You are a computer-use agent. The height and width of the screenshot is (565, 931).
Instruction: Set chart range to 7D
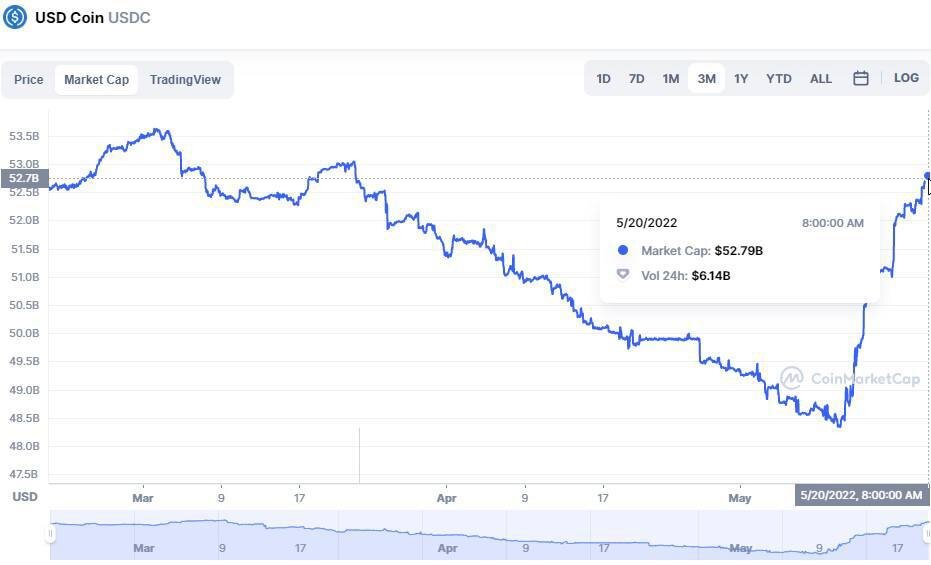[636, 78]
